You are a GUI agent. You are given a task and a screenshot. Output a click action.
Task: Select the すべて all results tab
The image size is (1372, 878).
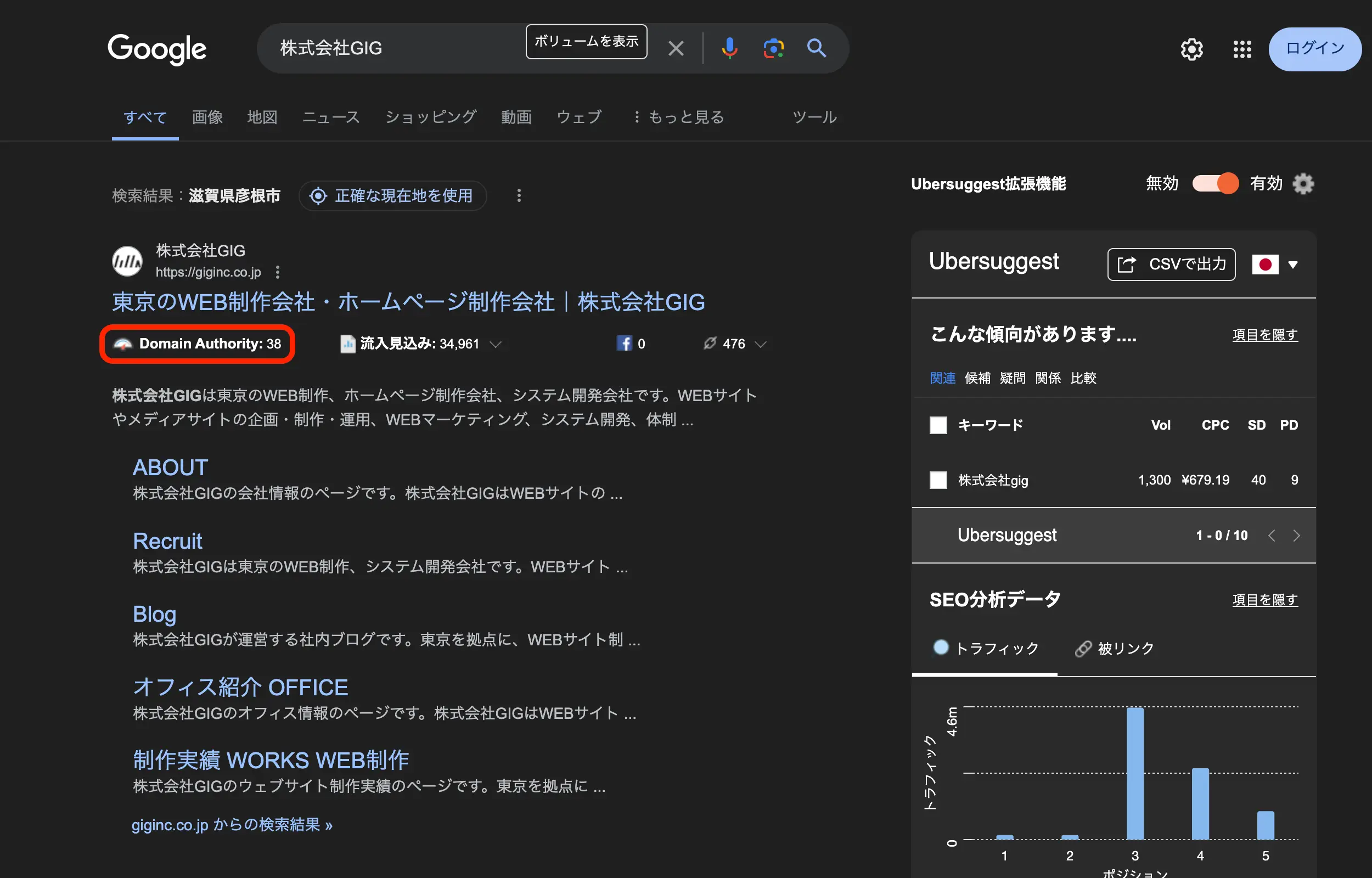(145, 117)
